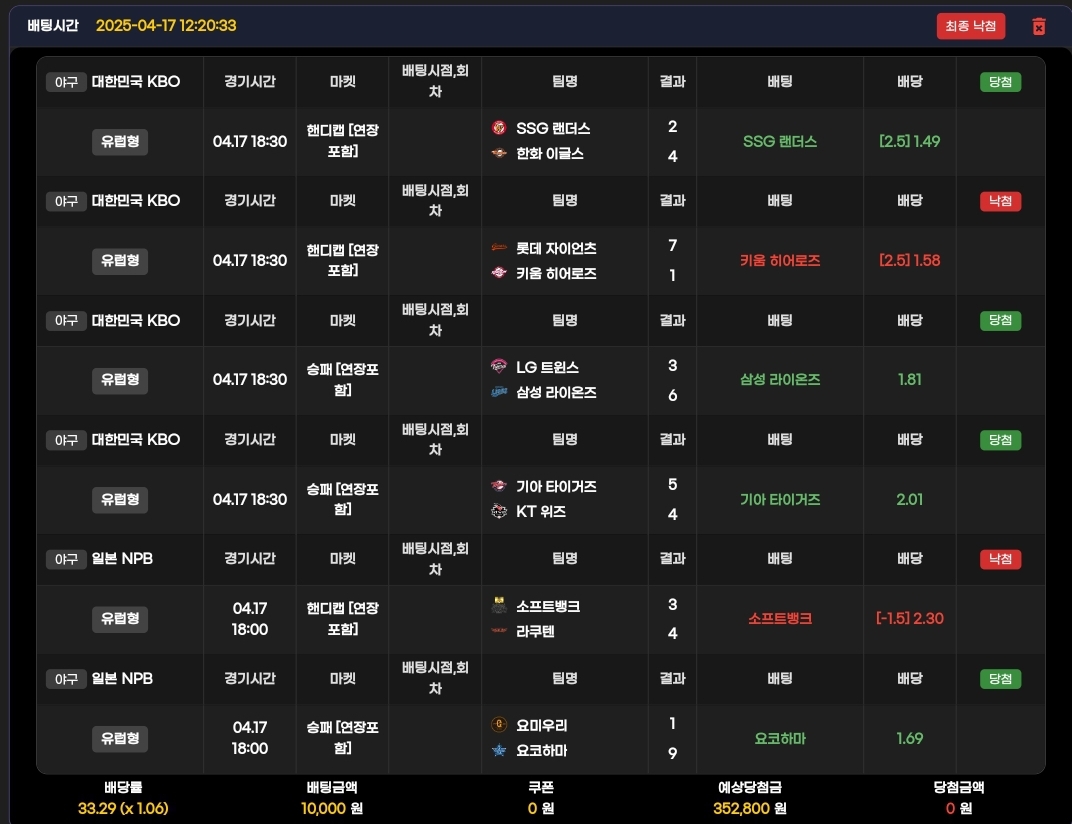Image resolution: width=1072 pixels, height=824 pixels.
Task: Click 유럽형 tag in the 소프트뱅크 row
Action: [119, 618]
